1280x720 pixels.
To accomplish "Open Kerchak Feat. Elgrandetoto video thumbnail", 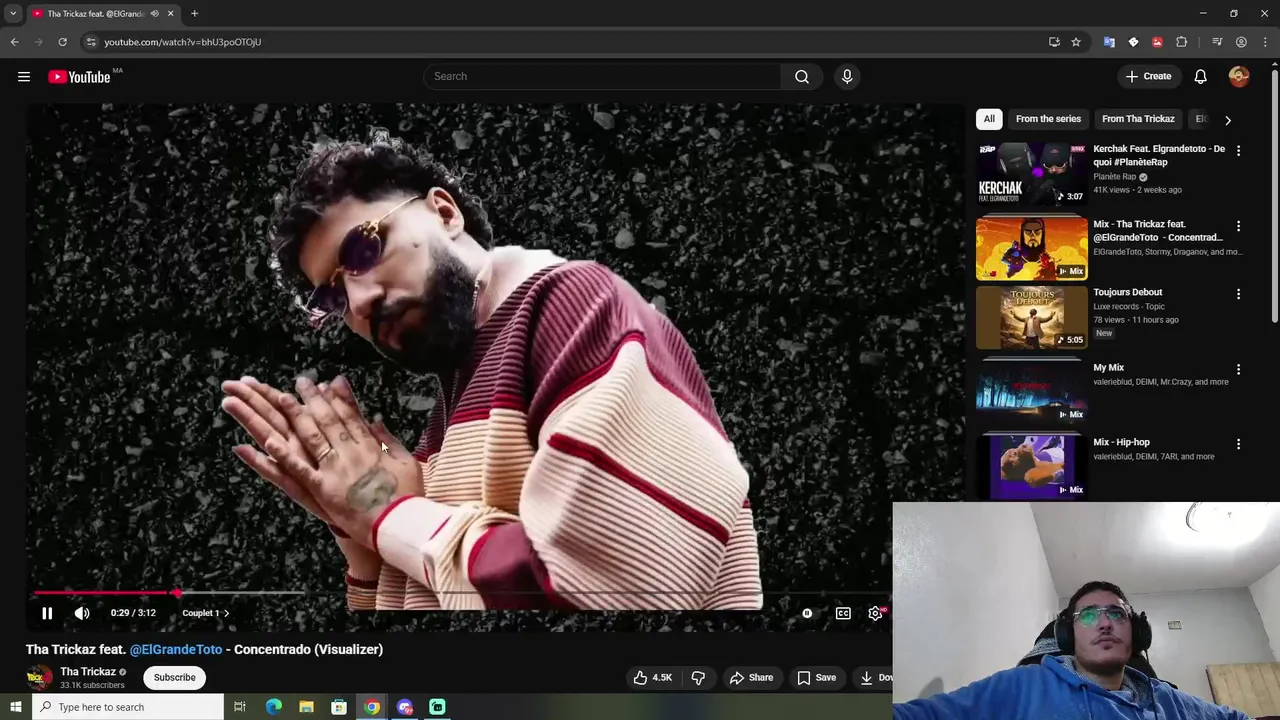I will click(x=1031, y=173).
